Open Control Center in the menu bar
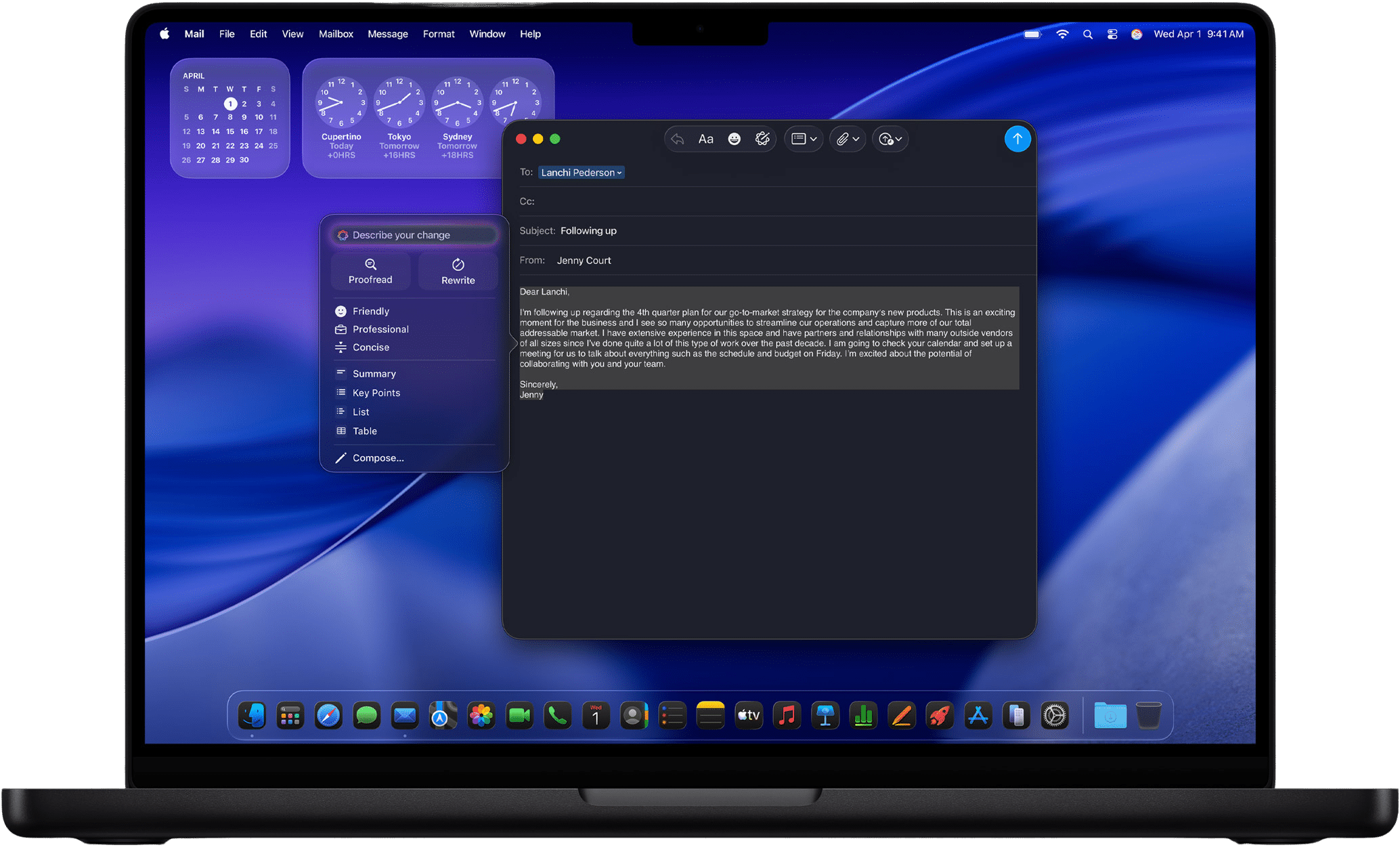 [1112, 34]
